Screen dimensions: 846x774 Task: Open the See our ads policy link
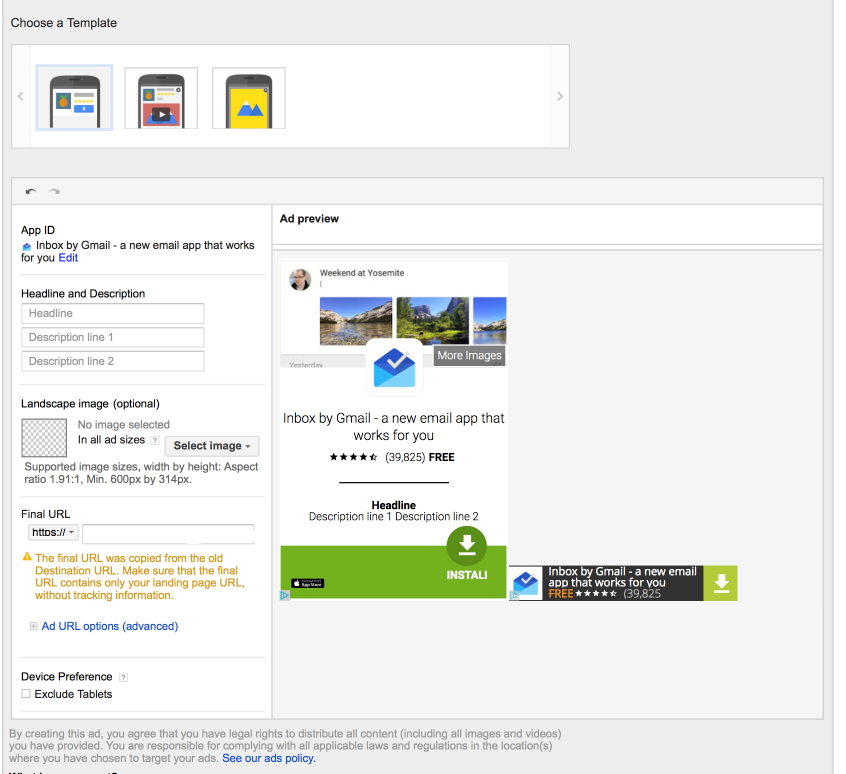pos(268,758)
